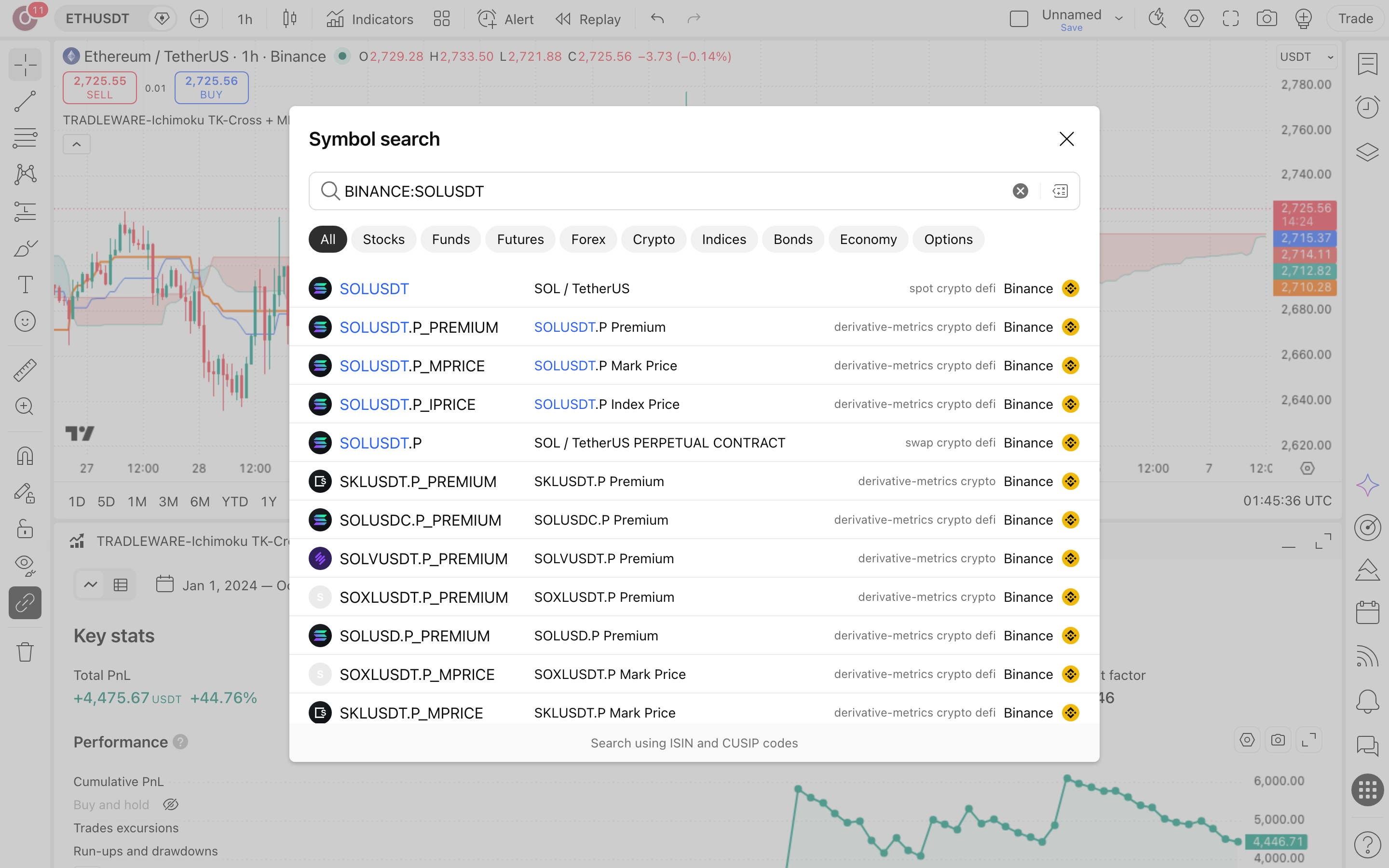Screen dimensions: 1389x868
Task: Collapse the indicator legend chevron
Action: pos(76,144)
